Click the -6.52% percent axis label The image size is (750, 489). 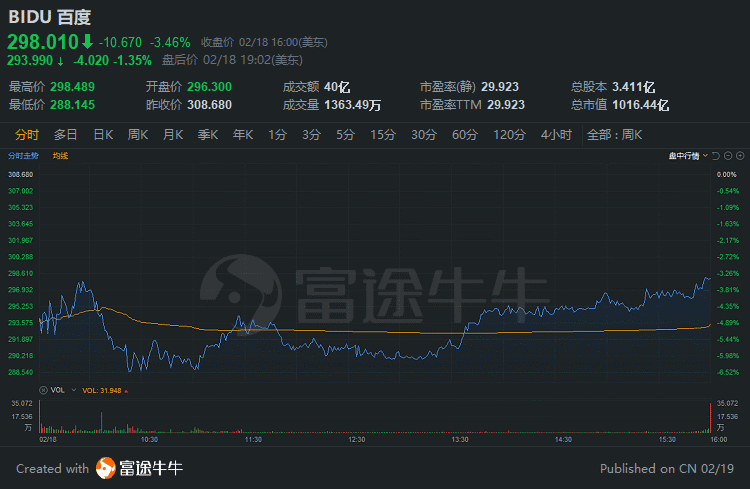point(728,372)
